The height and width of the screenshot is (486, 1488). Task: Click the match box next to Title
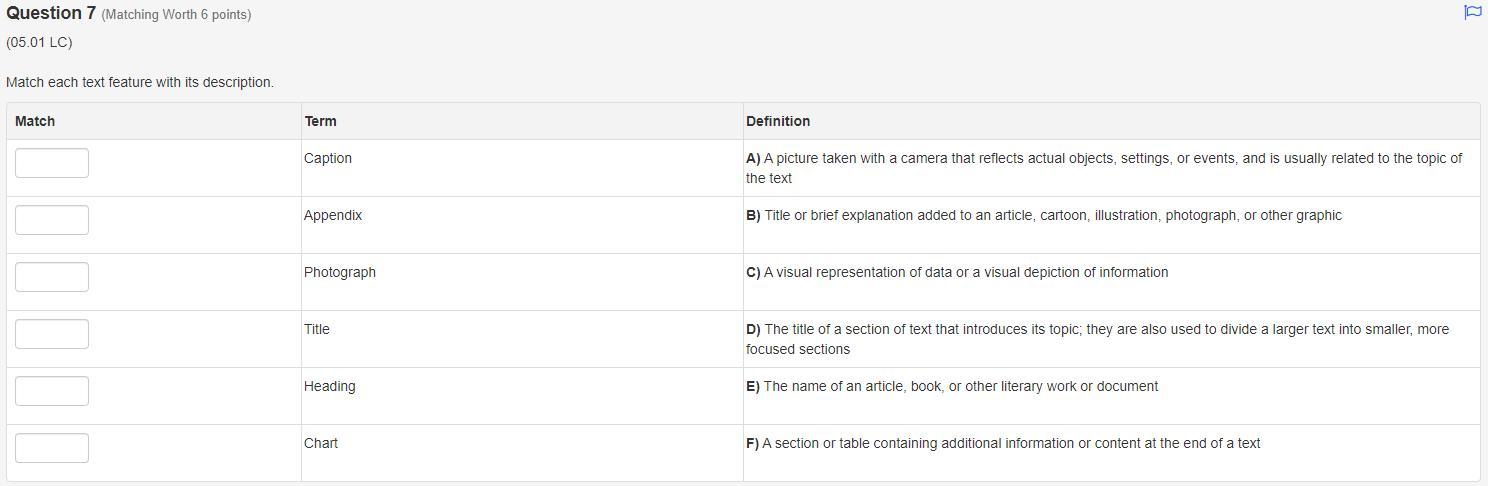coord(52,334)
